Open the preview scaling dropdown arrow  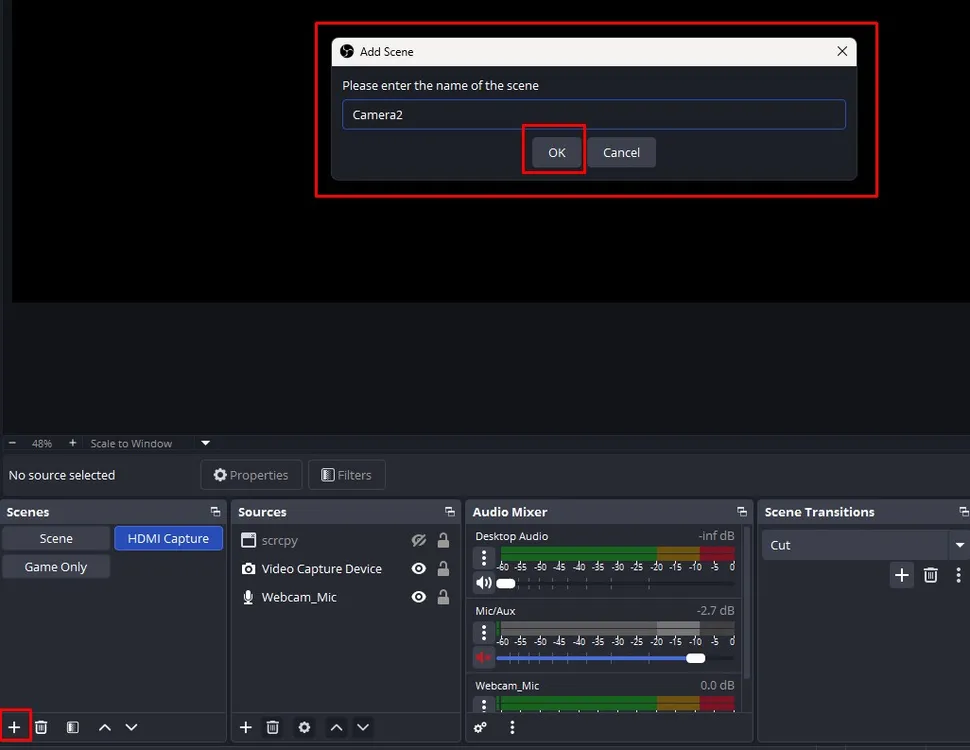(x=205, y=443)
